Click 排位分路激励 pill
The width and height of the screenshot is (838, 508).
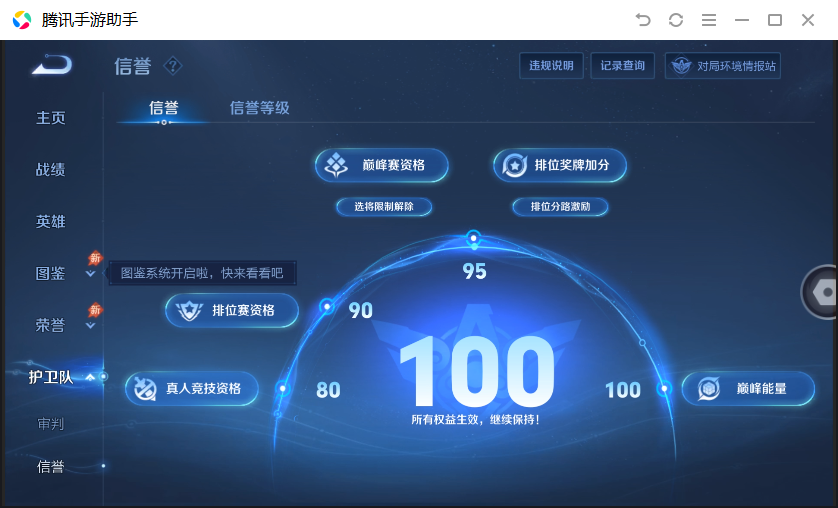coord(560,207)
